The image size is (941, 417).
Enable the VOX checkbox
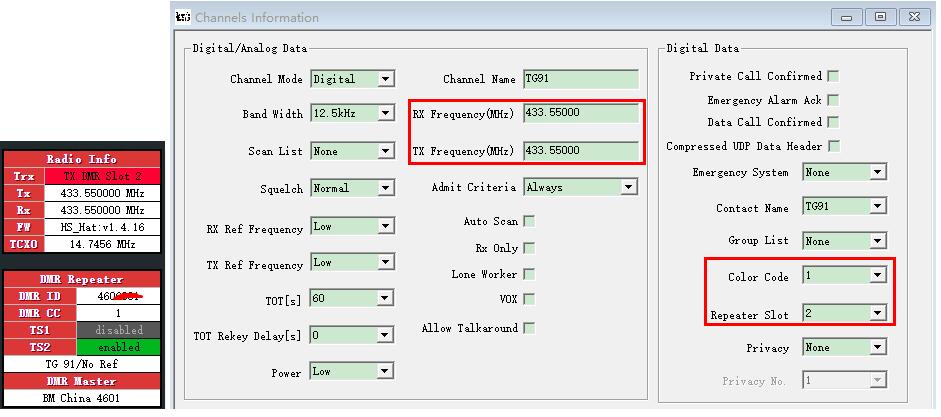coord(529,299)
